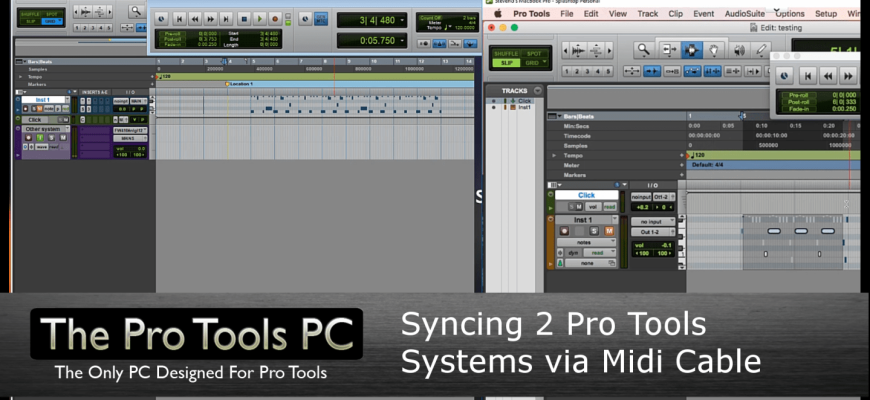Expand the Tempo ruler disclosure triangle
The width and height of the screenshot is (870, 400).
pyautogui.click(x=554, y=156)
